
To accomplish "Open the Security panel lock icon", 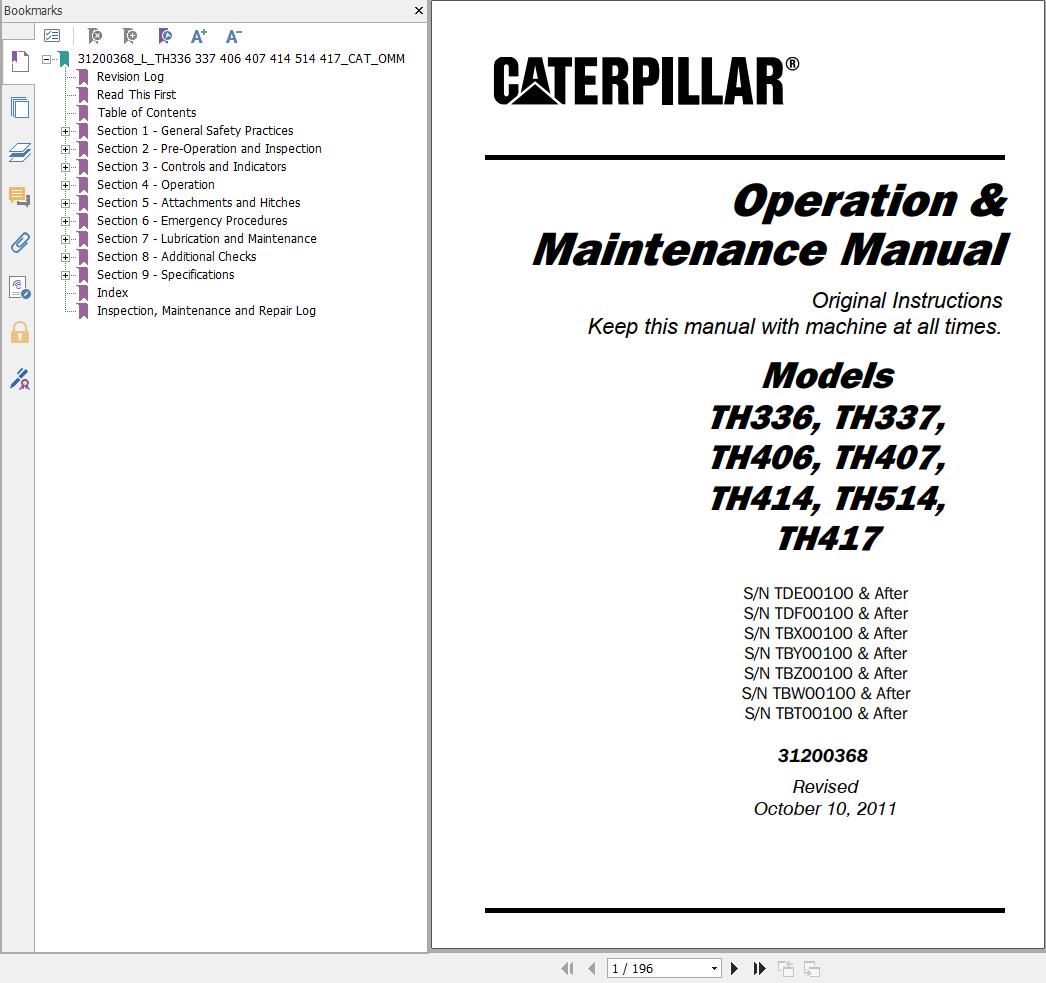I will pyautogui.click(x=19, y=333).
